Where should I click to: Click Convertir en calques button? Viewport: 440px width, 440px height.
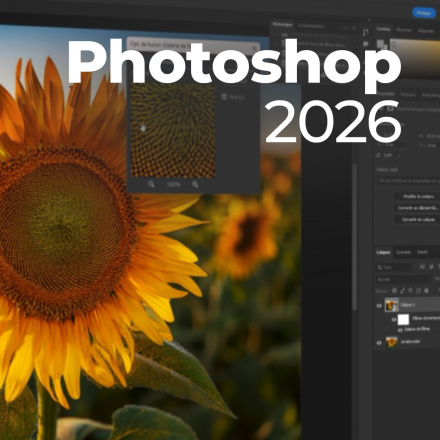pos(418,219)
